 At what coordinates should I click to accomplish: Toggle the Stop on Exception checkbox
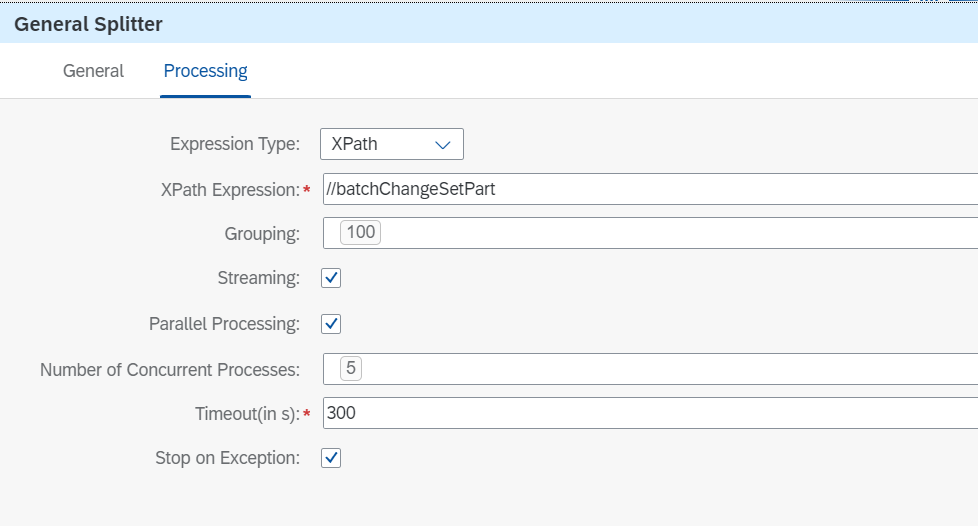click(331, 458)
